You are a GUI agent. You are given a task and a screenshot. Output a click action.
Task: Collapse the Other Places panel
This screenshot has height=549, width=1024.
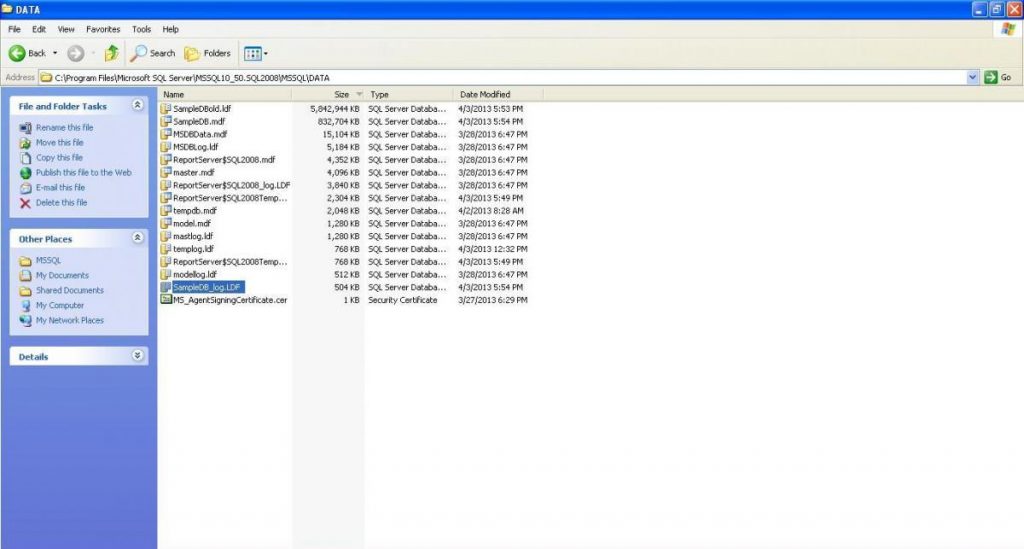(x=137, y=238)
